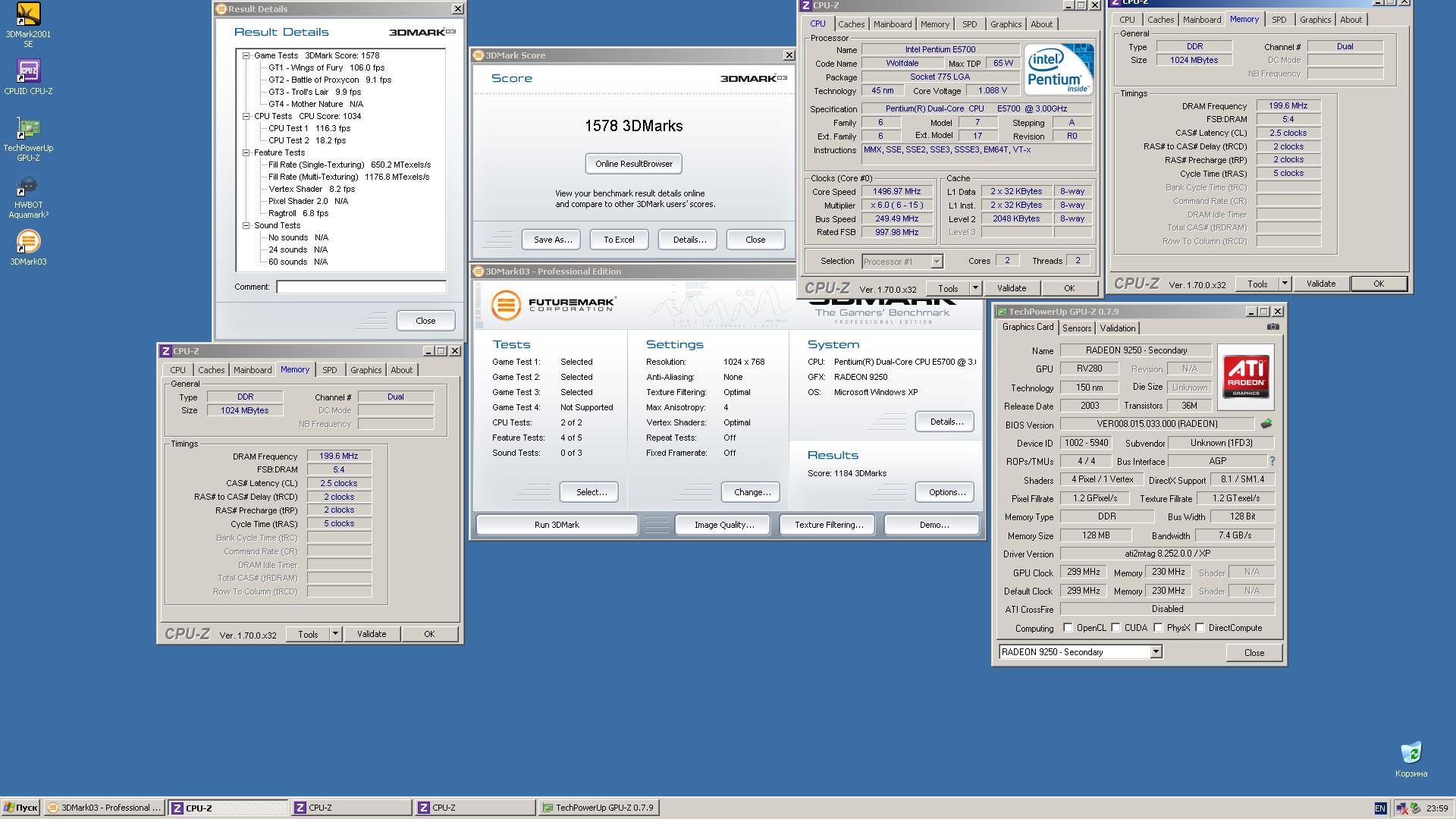The height and width of the screenshot is (819, 1456).
Task: Open the RADEON 9250 Secondary GPU dropdown
Action: [1156, 652]
